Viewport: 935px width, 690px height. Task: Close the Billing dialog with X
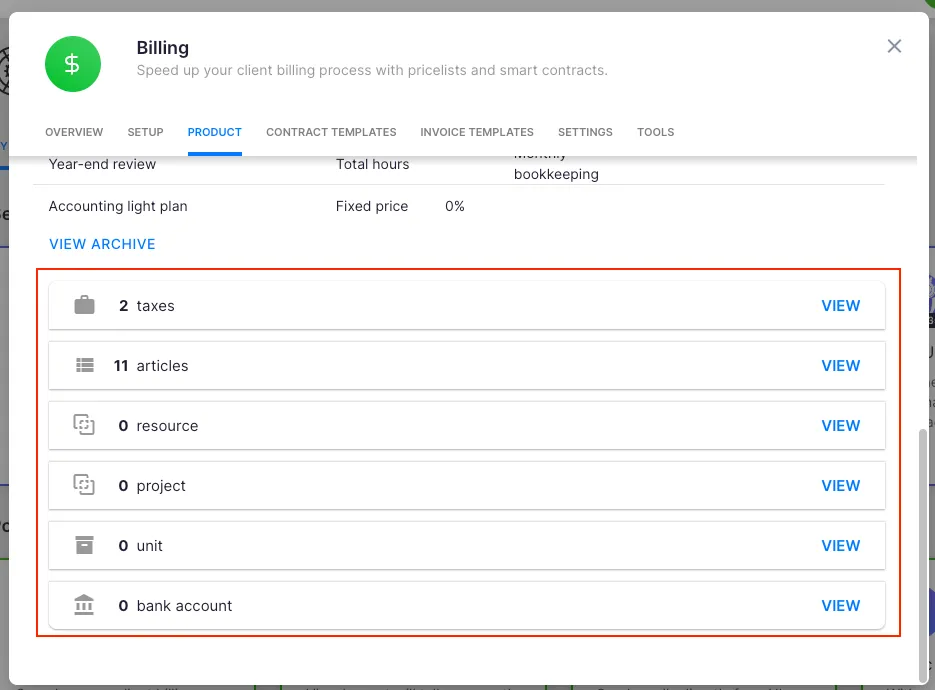click(894, 46)
